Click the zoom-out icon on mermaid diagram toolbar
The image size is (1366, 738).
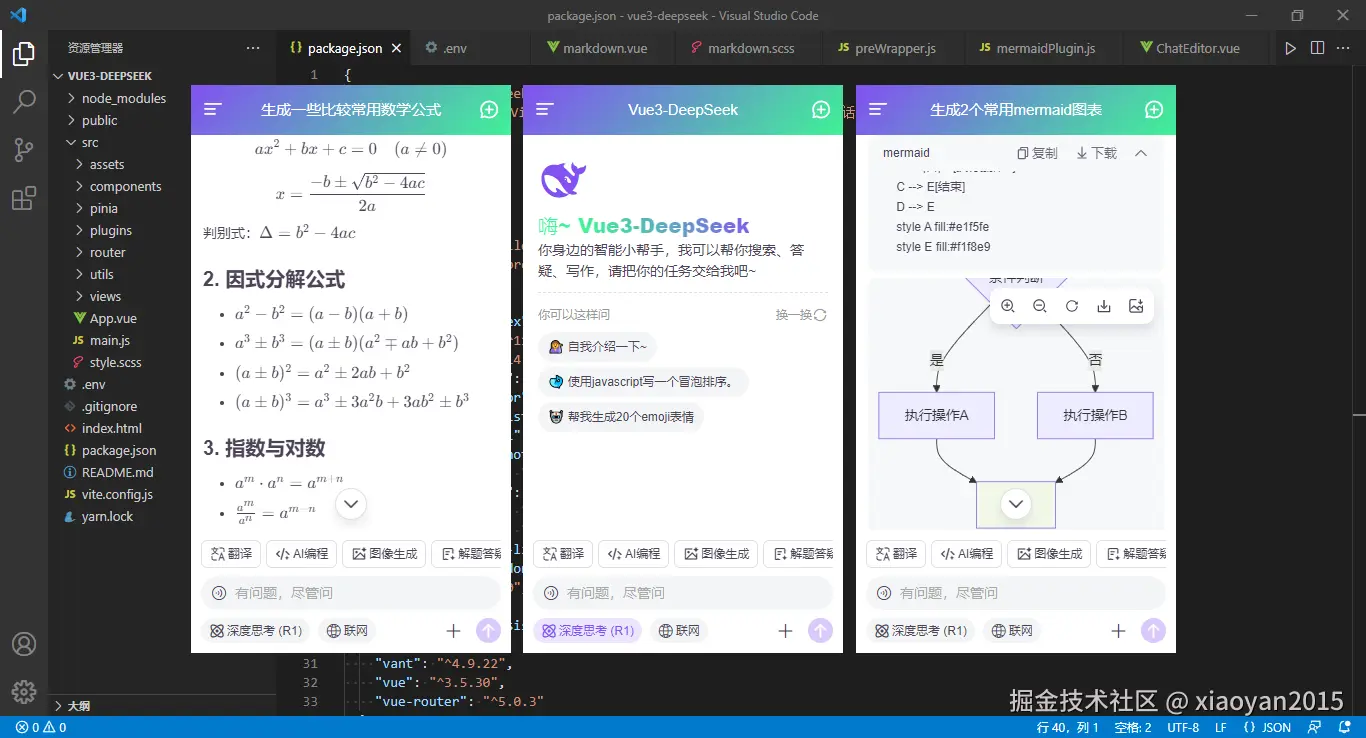pyautogui.click(x=1040, y=307)
